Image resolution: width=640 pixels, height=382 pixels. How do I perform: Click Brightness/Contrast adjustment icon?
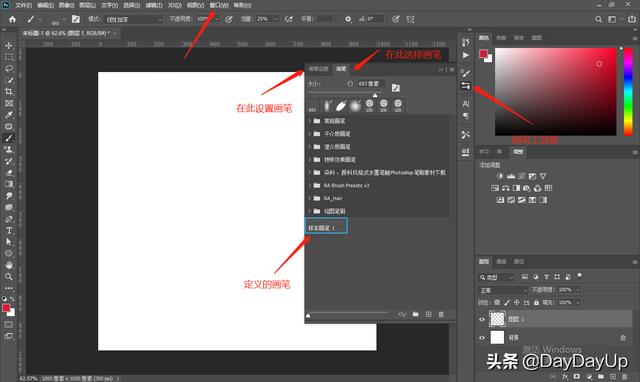[500, 176]
